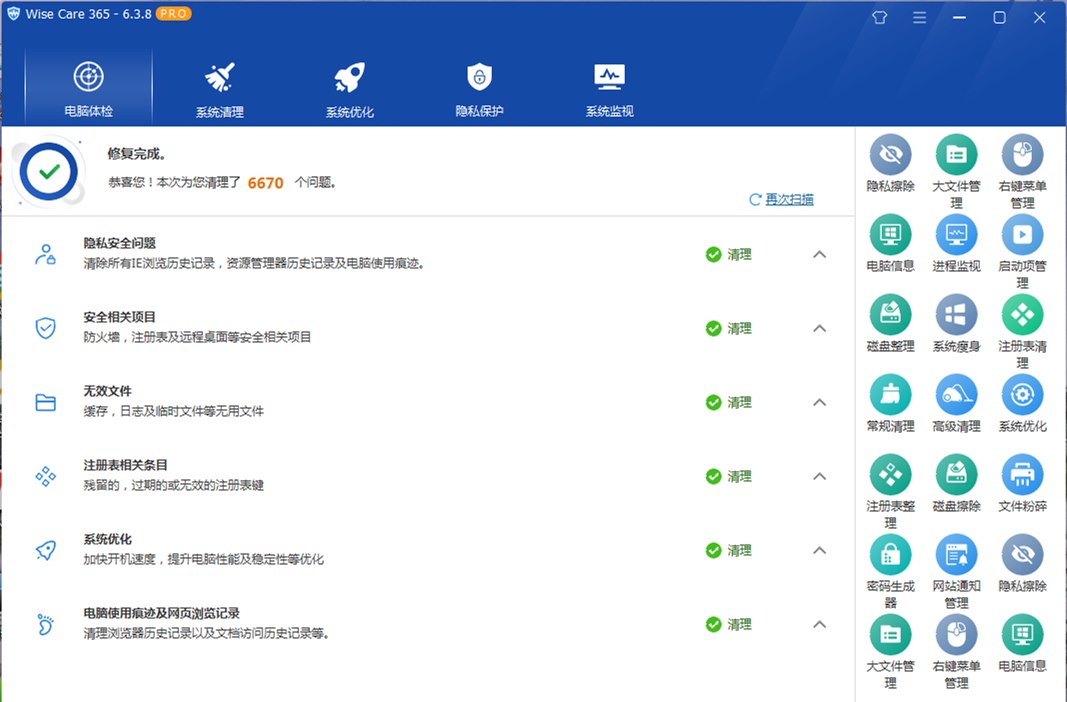Click the person-lock icon of 隐私安全问题
Image resolution: width=1067 pixels, height=702 pixels.
(46, 254)
